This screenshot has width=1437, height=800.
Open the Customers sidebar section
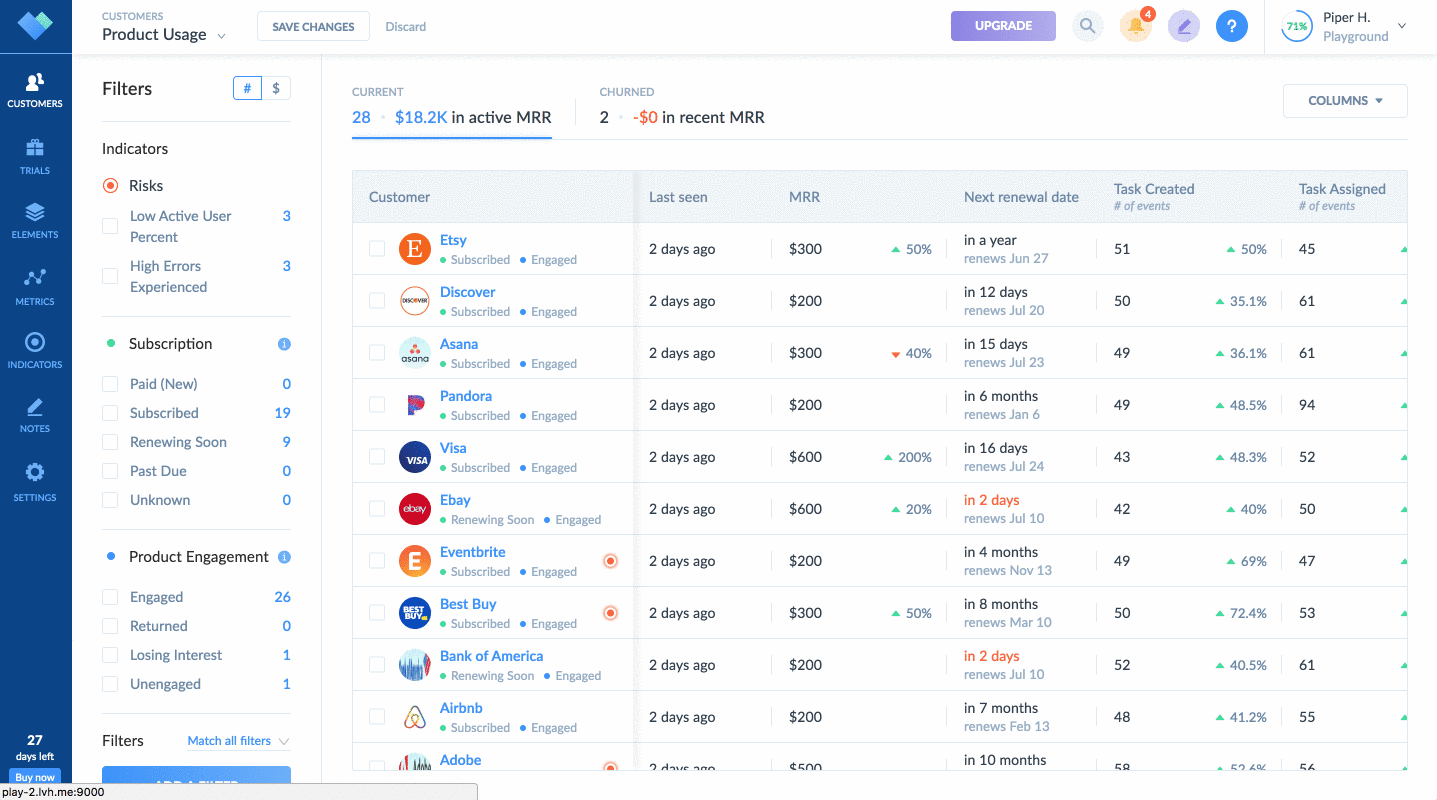[35, 90]
